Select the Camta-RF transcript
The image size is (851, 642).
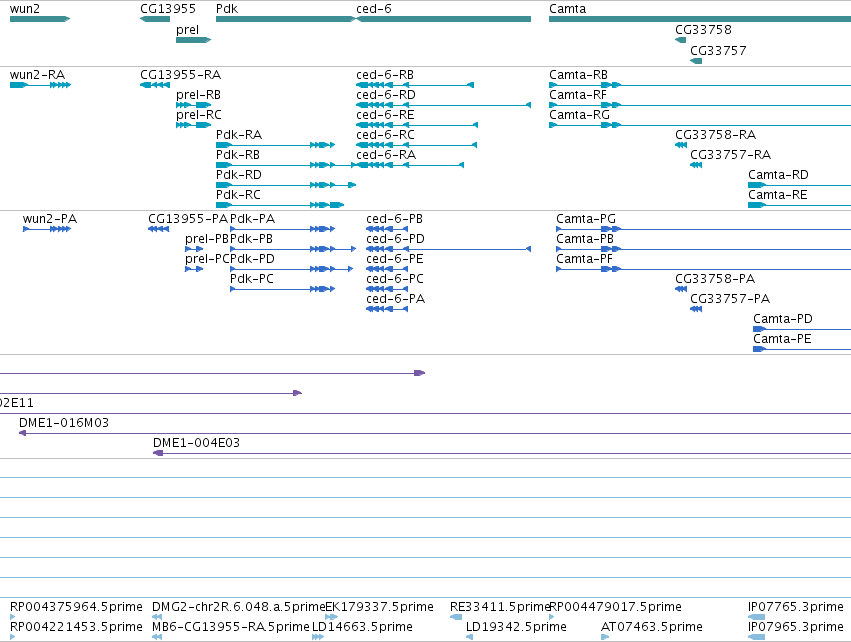point(700,105)
